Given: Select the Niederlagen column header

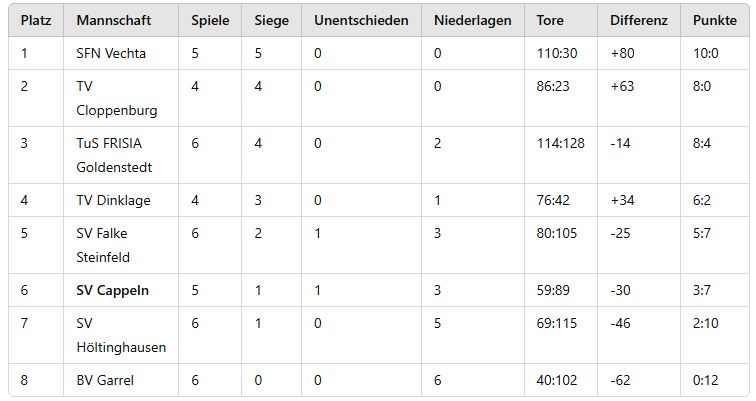Looking at the screenshot, I should coord(472,21).
